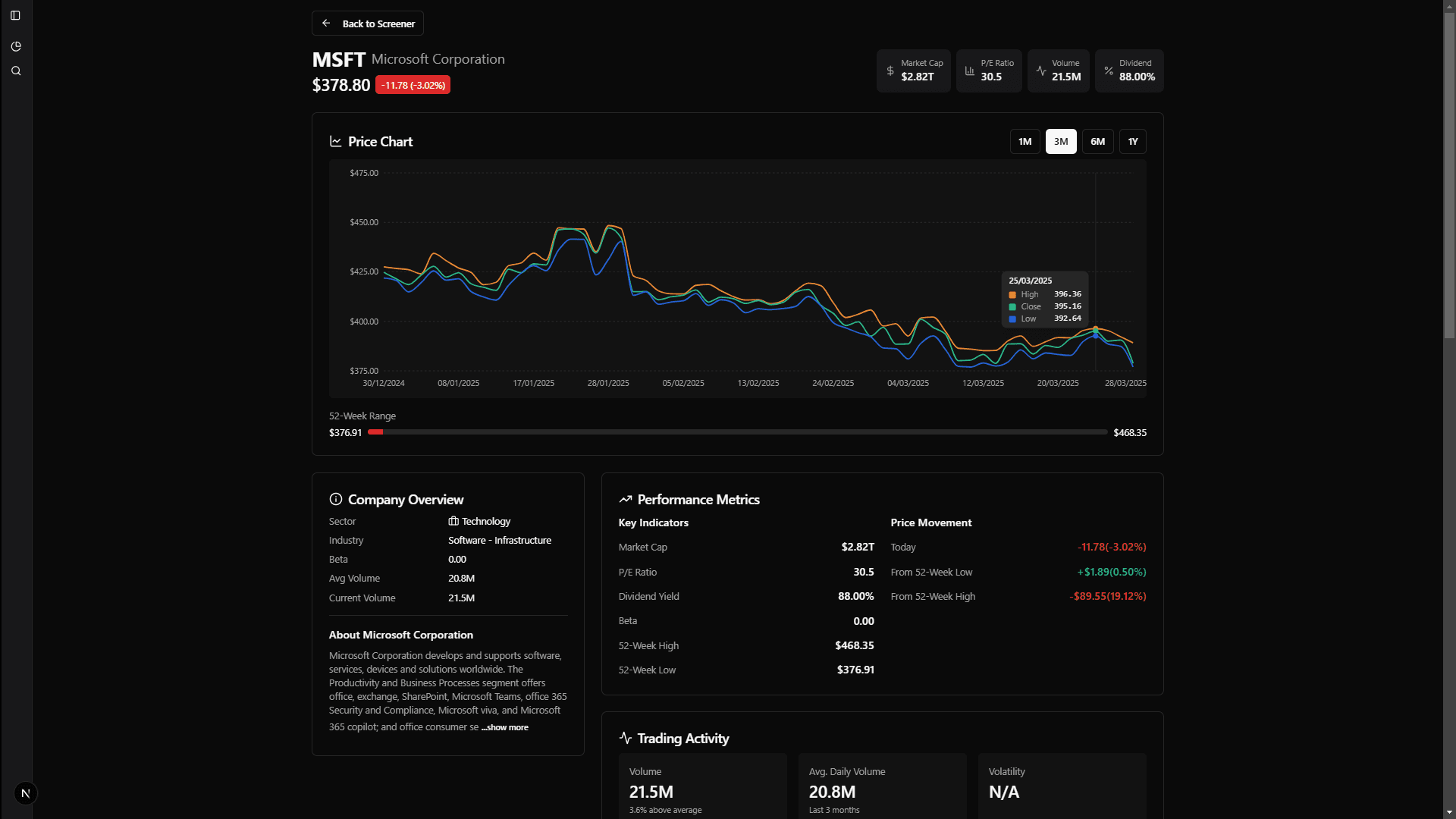Go Back to Screener
Screen dimensions: 1456x819
368,24
